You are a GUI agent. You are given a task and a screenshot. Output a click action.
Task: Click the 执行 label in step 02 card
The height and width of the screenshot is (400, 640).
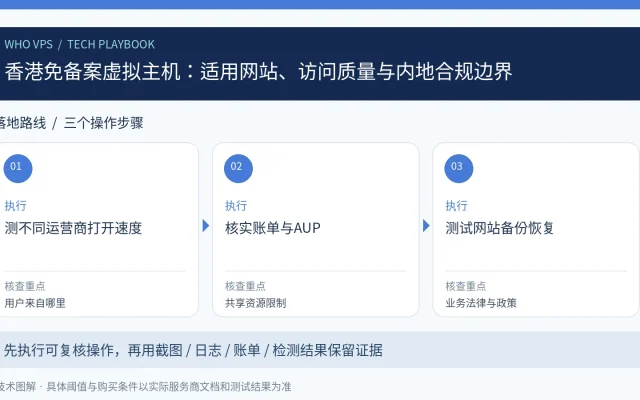pyautogui.click(x=236, y=206)
